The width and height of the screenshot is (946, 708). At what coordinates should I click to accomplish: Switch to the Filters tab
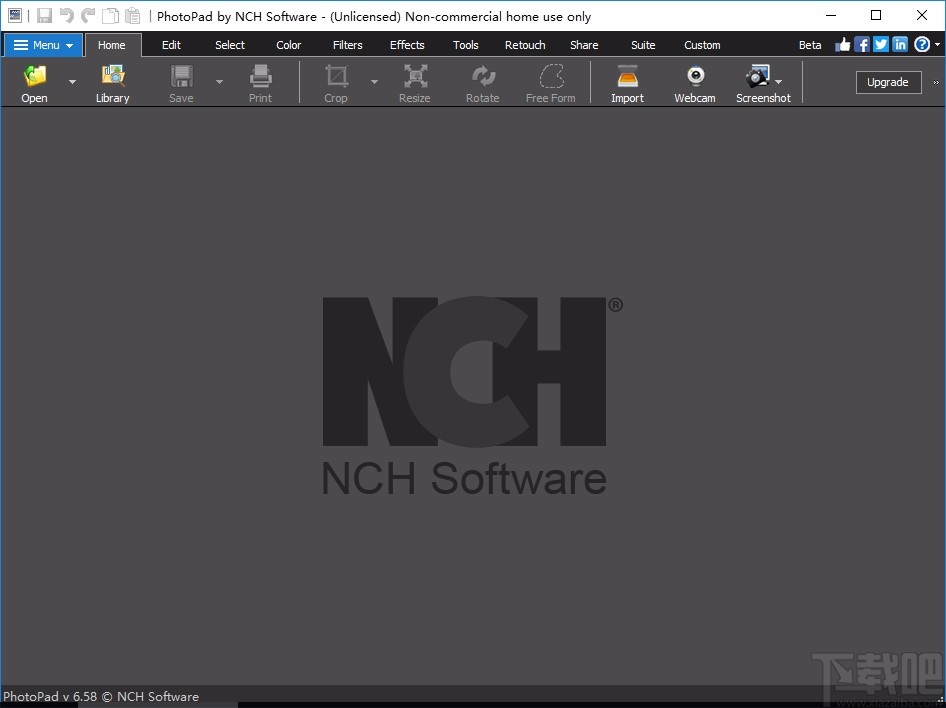point(348,45)
